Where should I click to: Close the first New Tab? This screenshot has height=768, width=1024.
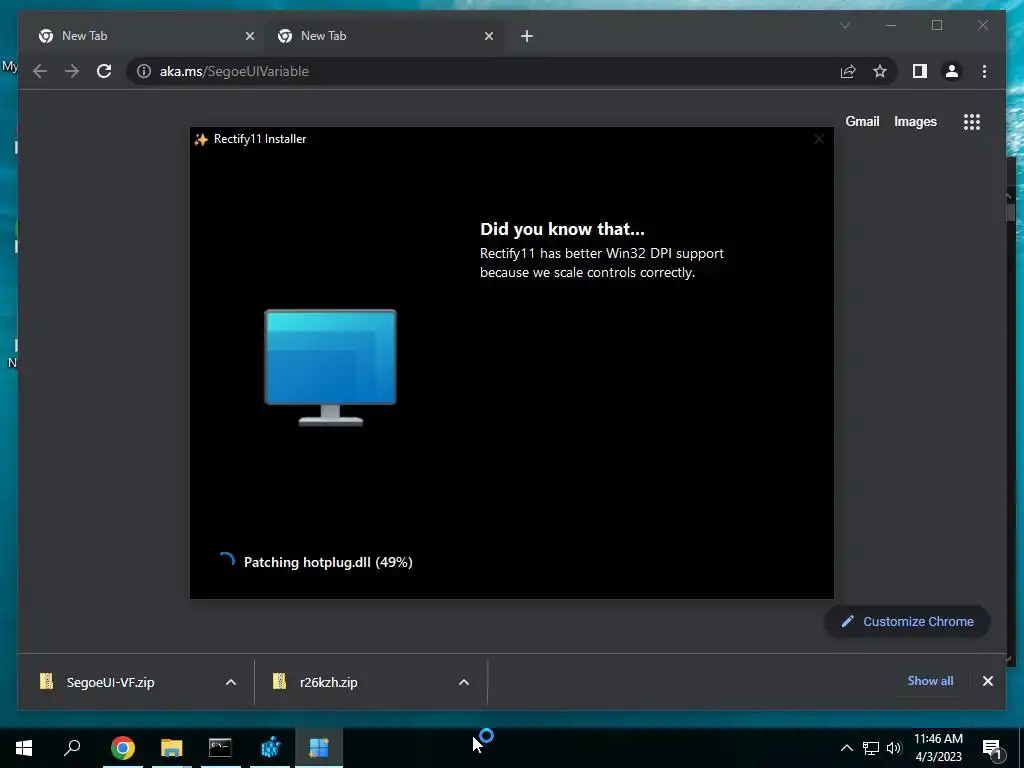(249, 36)
